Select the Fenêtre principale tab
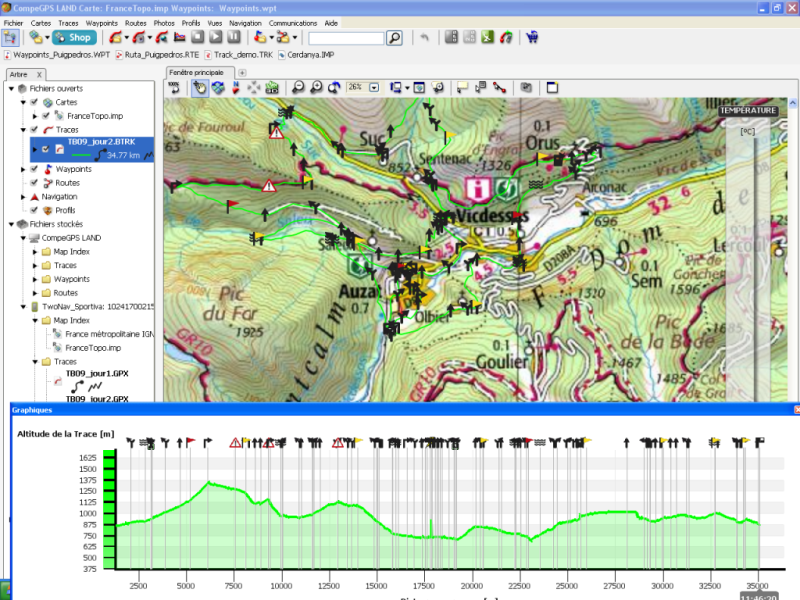Screen dimensions: 800x600 click(199, 72)
